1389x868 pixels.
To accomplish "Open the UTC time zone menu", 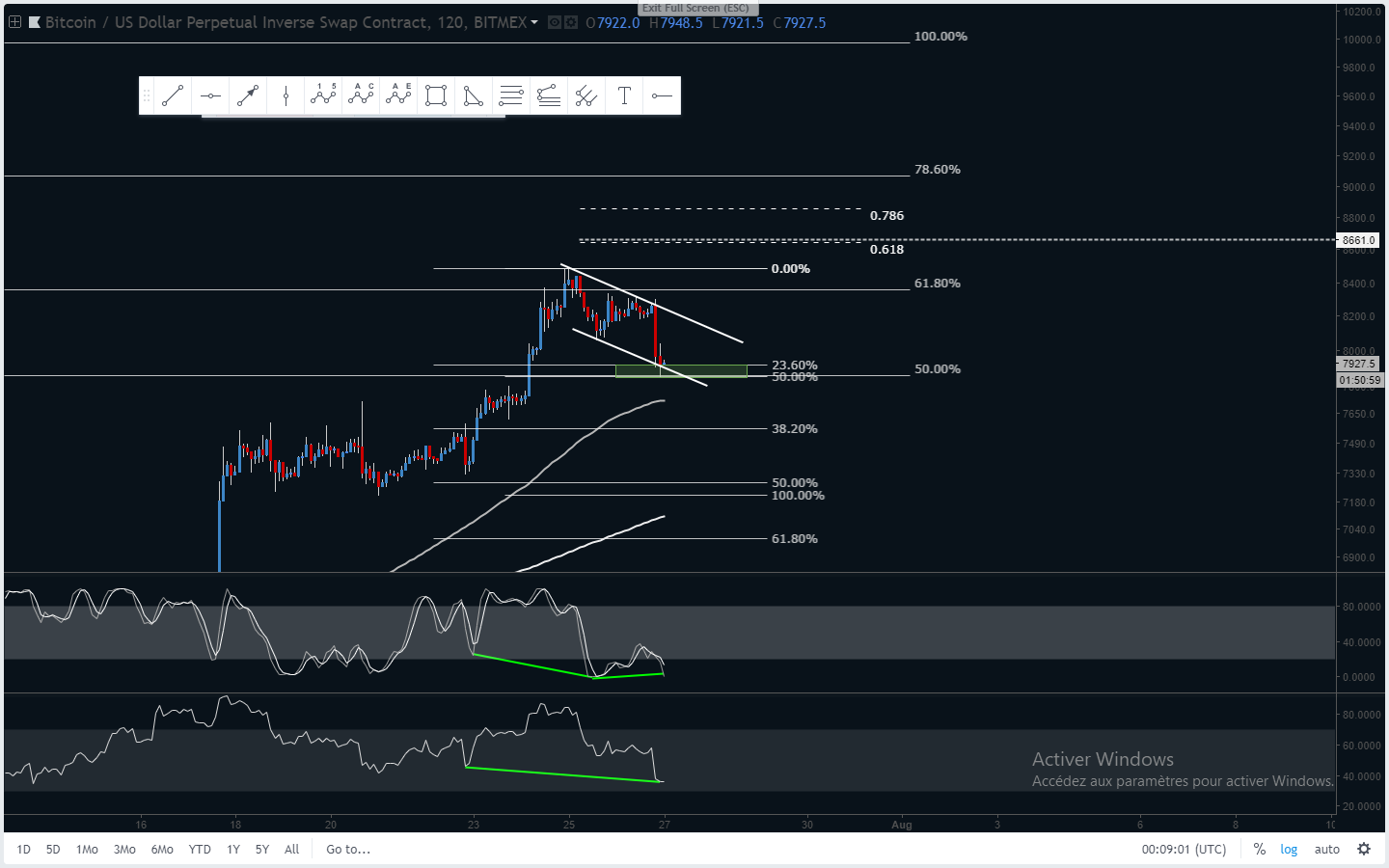I will (x=1184, y=850).
